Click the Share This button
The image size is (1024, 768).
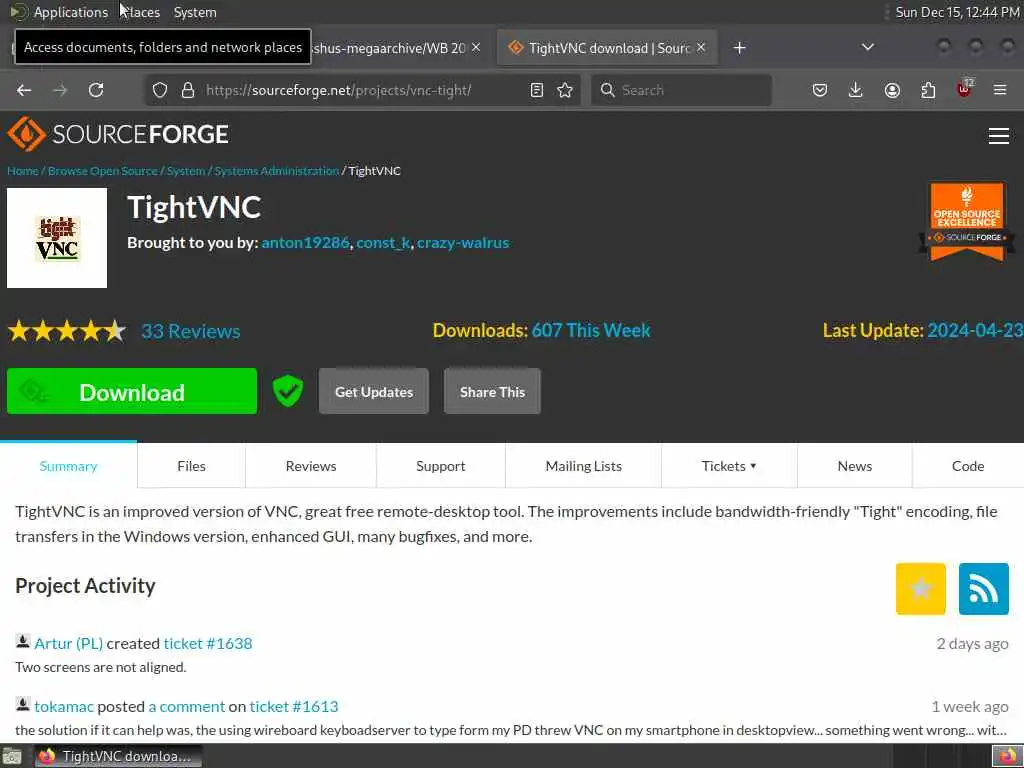coord(492,391)
